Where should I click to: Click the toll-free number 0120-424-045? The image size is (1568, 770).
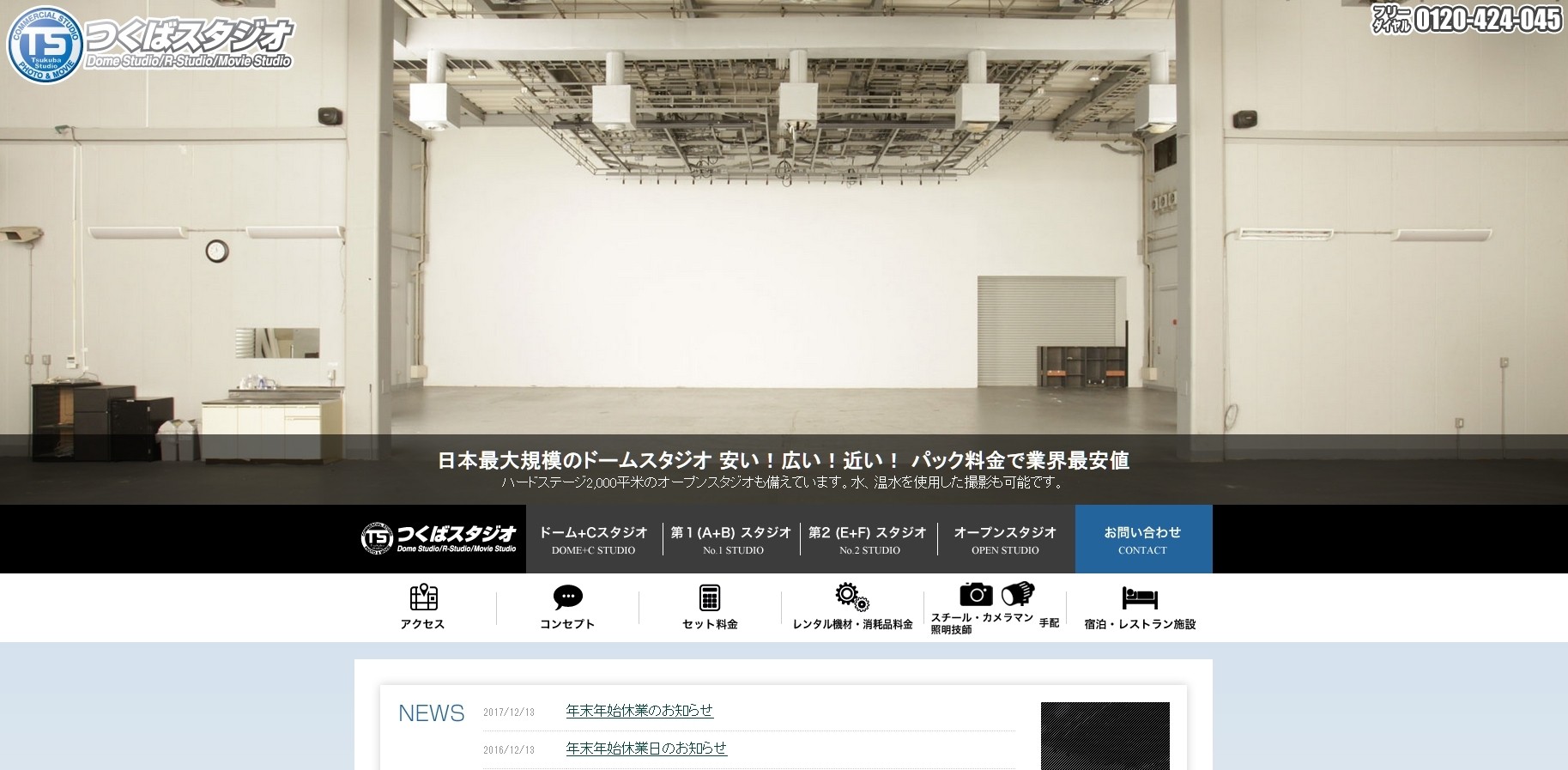tap(1467, 19)
